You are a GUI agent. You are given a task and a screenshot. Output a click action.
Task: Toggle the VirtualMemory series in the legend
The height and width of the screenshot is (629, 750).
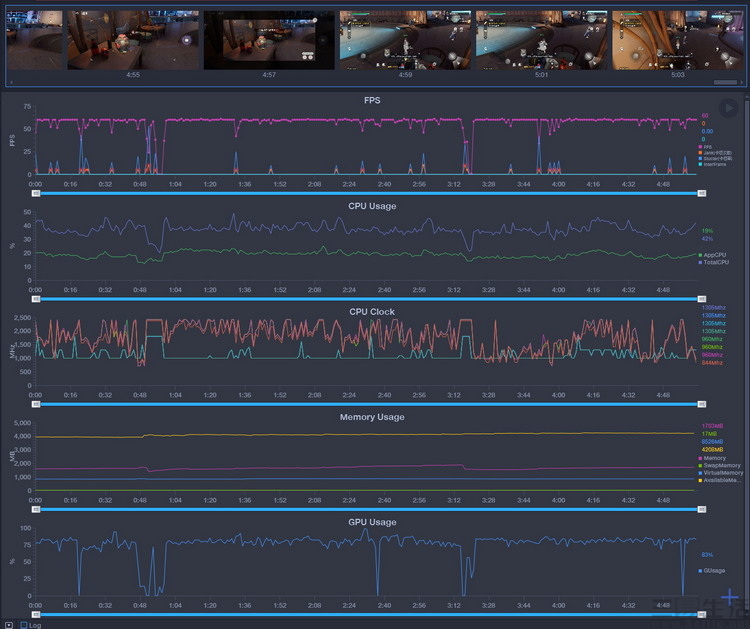pos(721,473)
